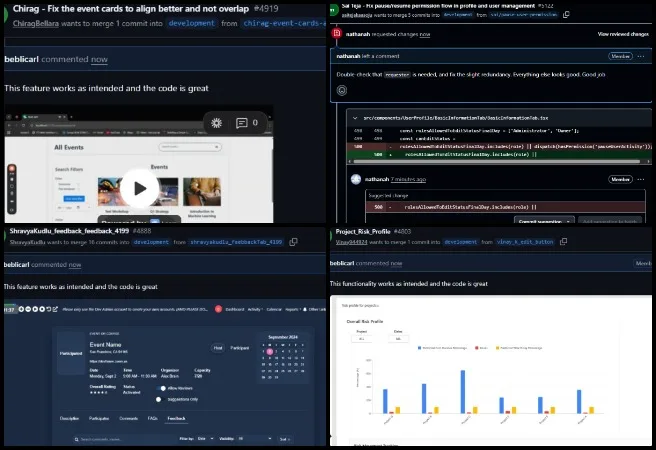Expand the Reports menu in dashboard header
The height and width of the screenshot is (450, 656).
[x=292, y=309]
